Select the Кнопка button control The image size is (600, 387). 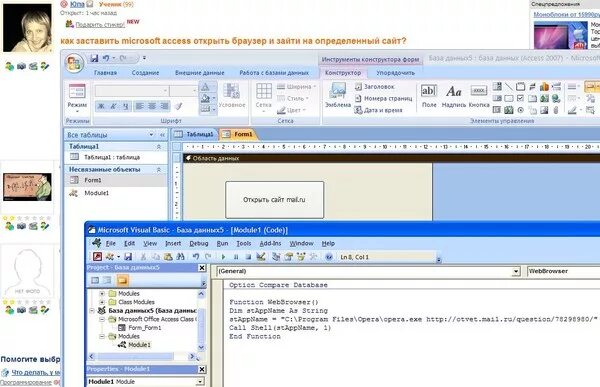[x=479, y=96]
